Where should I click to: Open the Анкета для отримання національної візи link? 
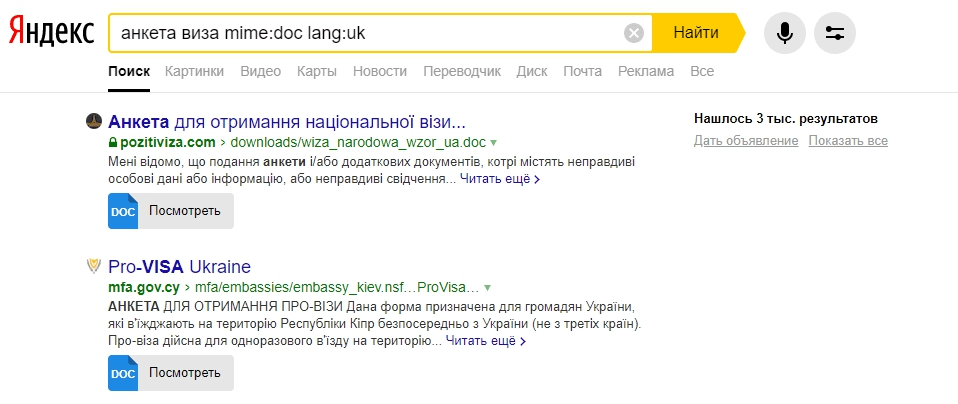[287, 122]
